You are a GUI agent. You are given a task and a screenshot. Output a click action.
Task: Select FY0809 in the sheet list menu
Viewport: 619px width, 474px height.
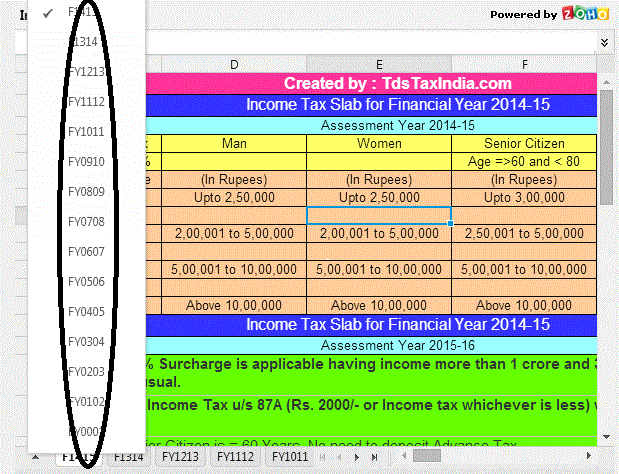[86, 192]
